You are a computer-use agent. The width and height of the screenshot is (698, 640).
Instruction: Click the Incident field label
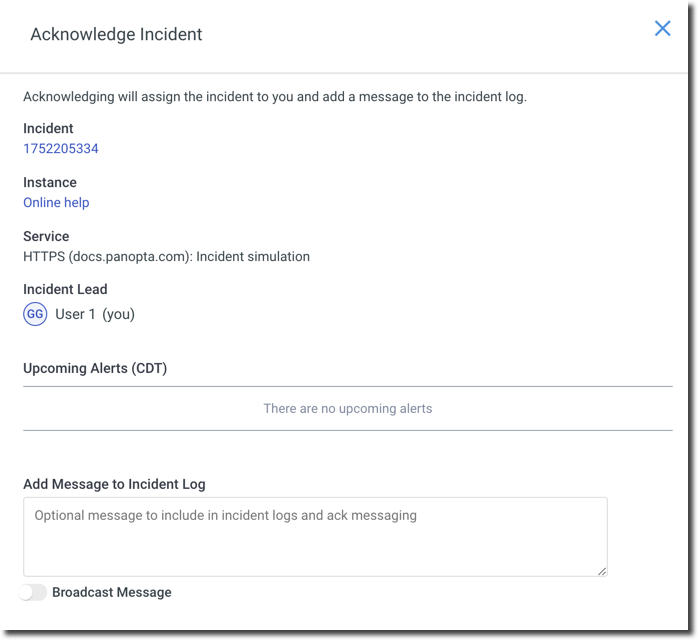coord(48,129)
